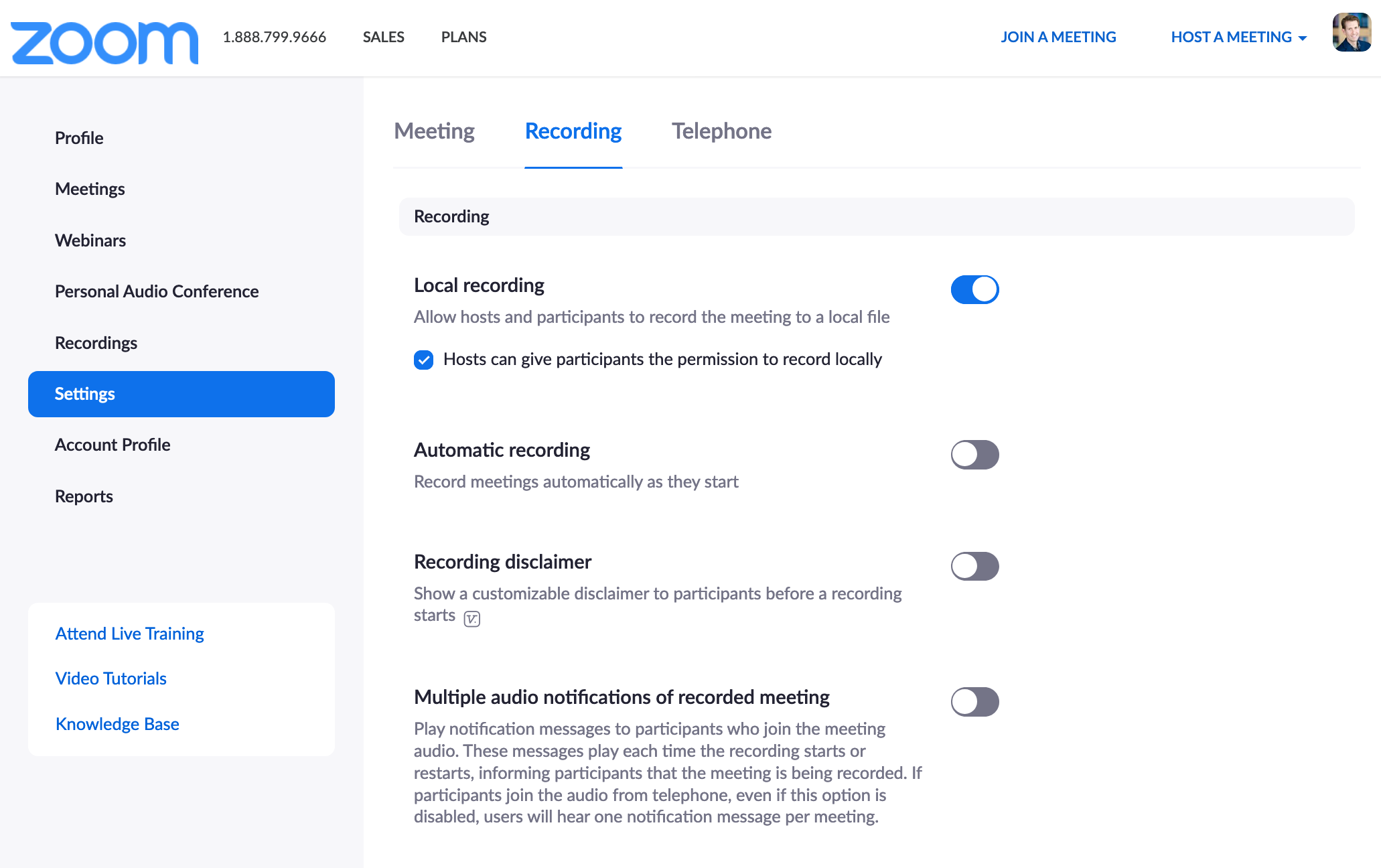Click Join a Meeting link
Viewport: 1381px width, 868px height.
click(1058, 38)
